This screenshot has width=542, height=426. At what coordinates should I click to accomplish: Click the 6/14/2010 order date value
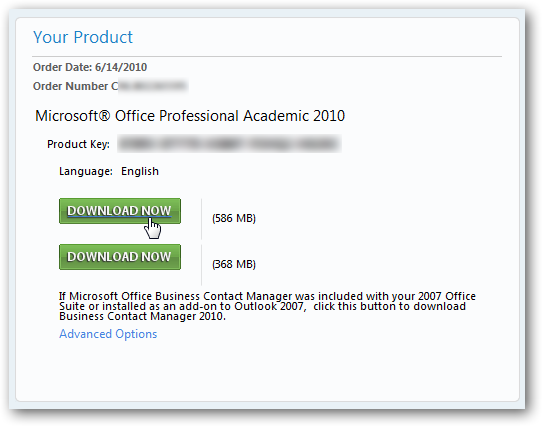[121, 67]
